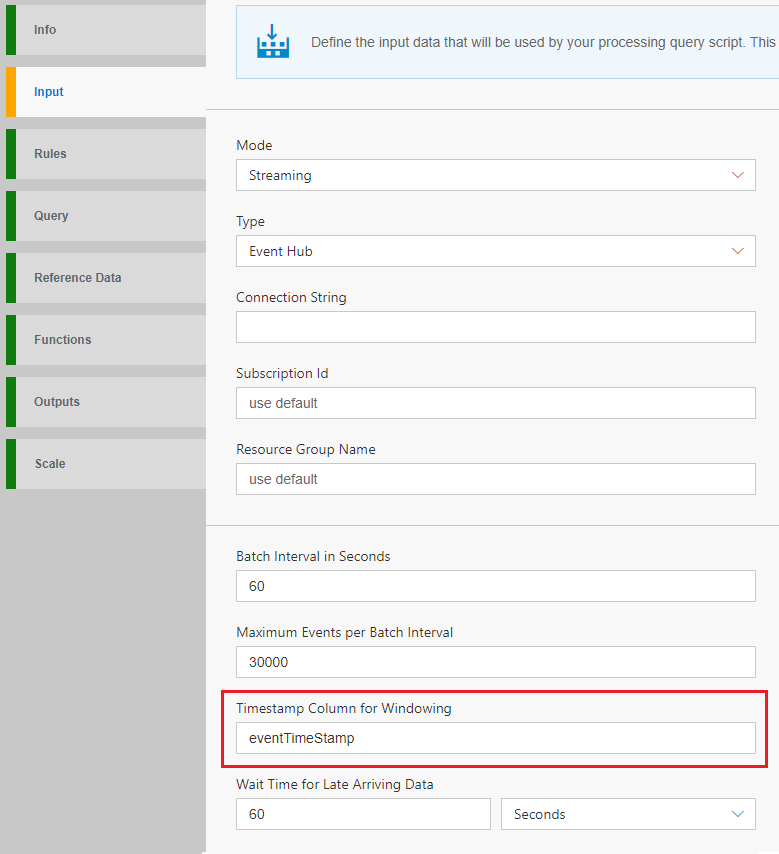The width and height of the screenshot is (779, 854).
Task: Navigate to the Outputs tab
Action: [105, 402]
